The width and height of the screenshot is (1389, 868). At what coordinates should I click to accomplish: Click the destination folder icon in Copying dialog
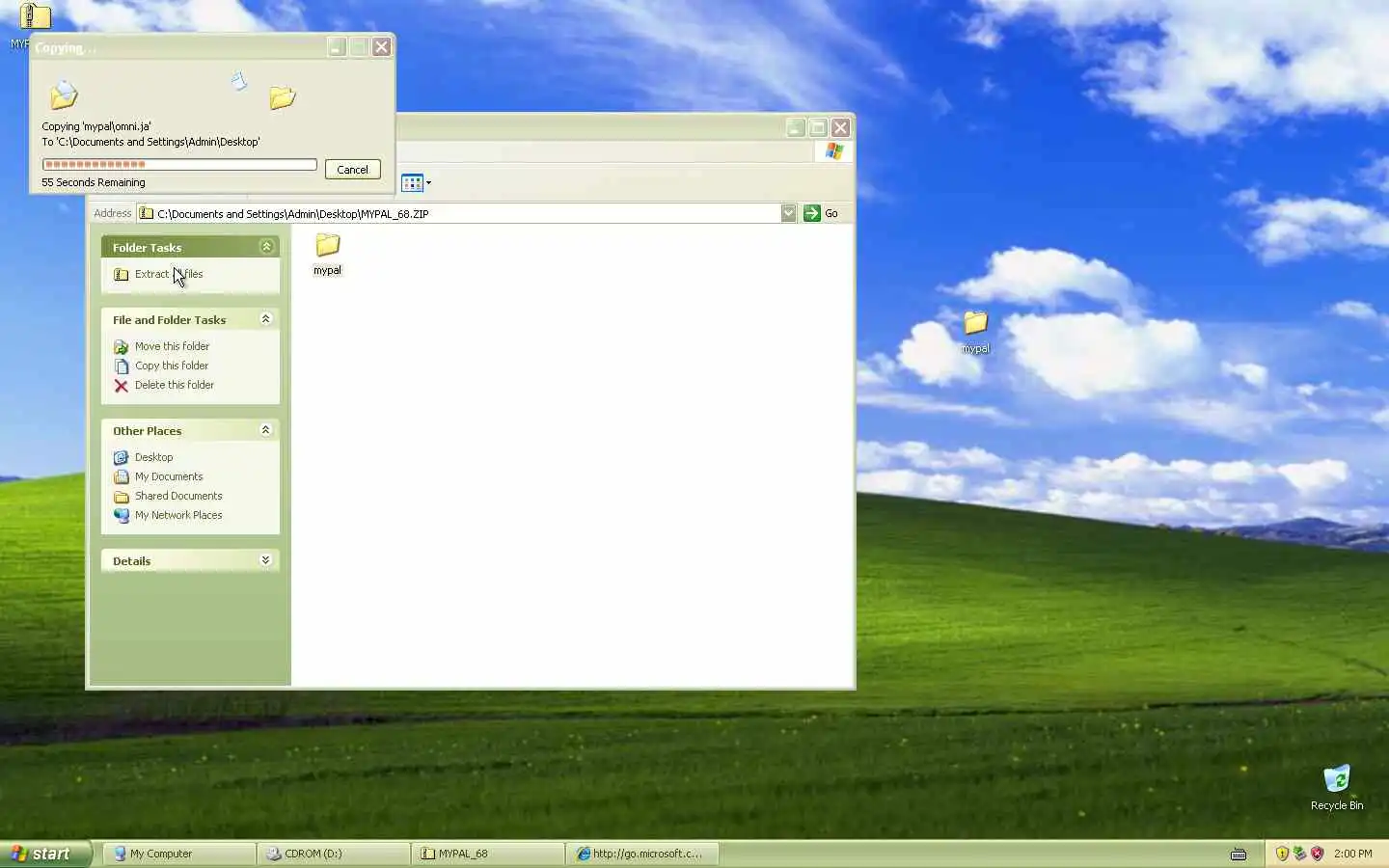282,97
